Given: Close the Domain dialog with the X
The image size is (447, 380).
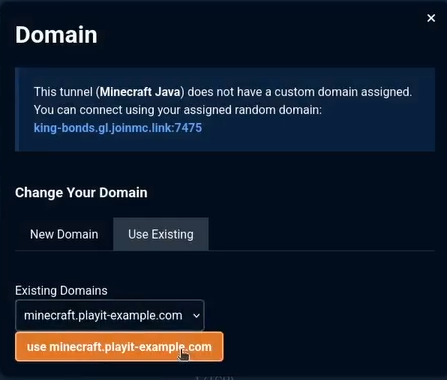Looking at the screenshot, I should (x=431, y=18).
